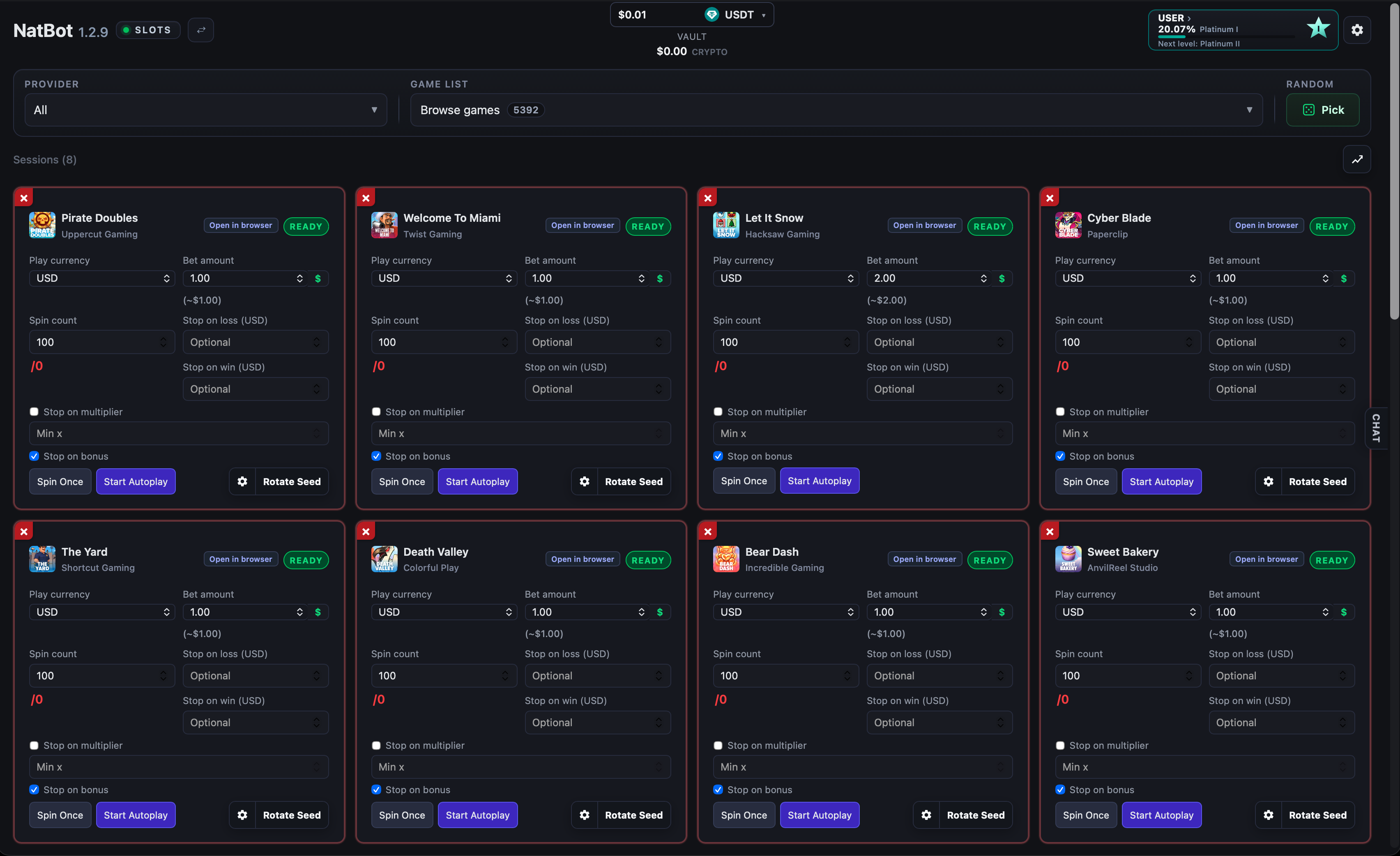Open the CHAT side tab
Screen dimensions: 1400x856
tap(1376, 428)
